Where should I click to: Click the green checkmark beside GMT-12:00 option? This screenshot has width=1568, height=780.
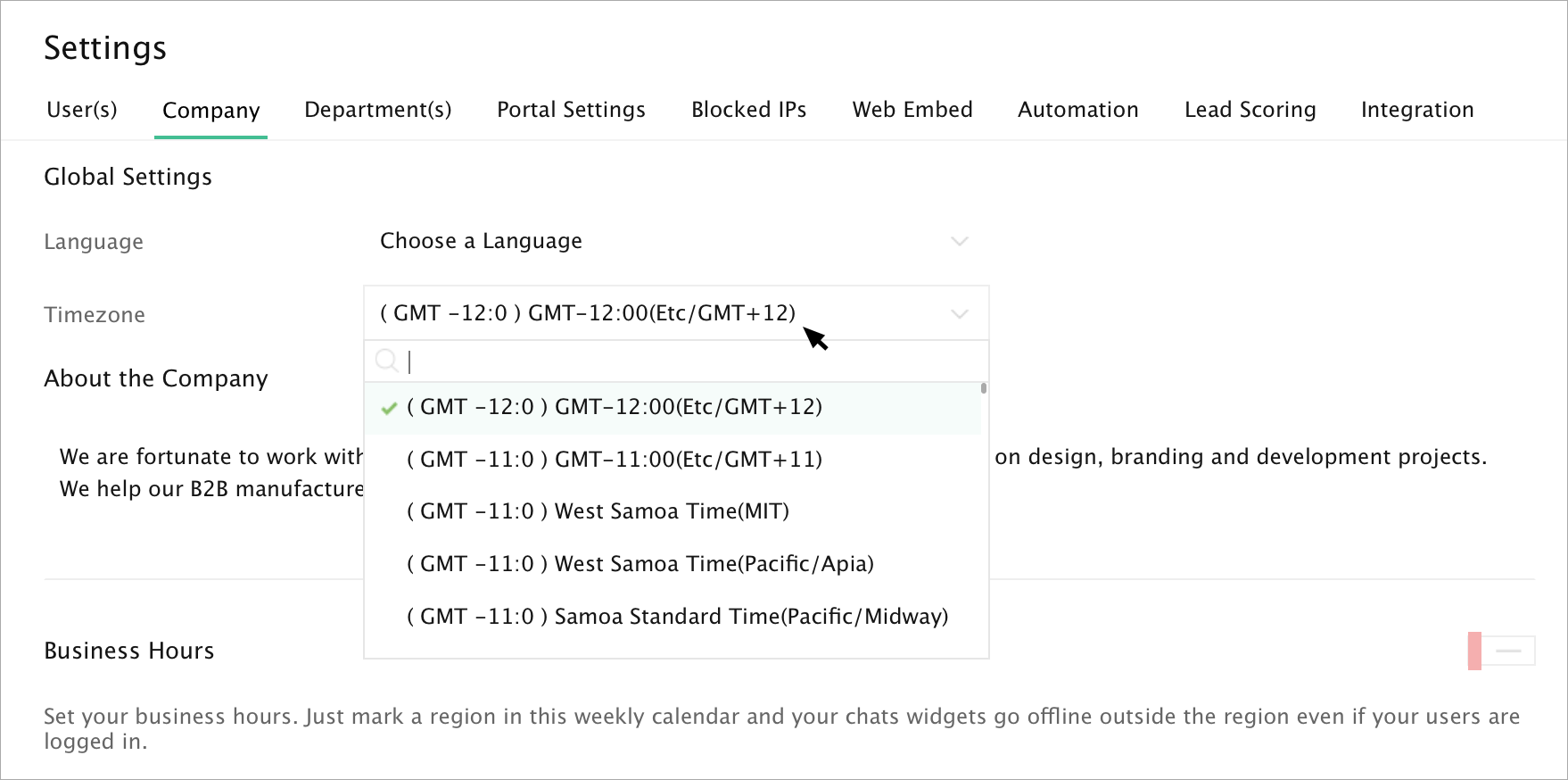coord(389,409)
